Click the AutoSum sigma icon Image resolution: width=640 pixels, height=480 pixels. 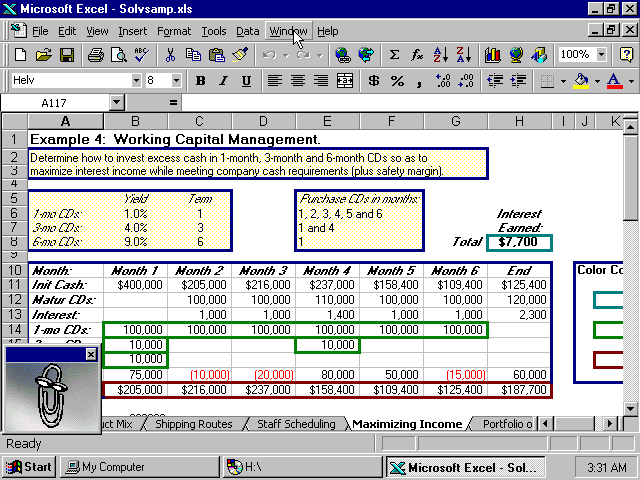[x=394, y=55]
